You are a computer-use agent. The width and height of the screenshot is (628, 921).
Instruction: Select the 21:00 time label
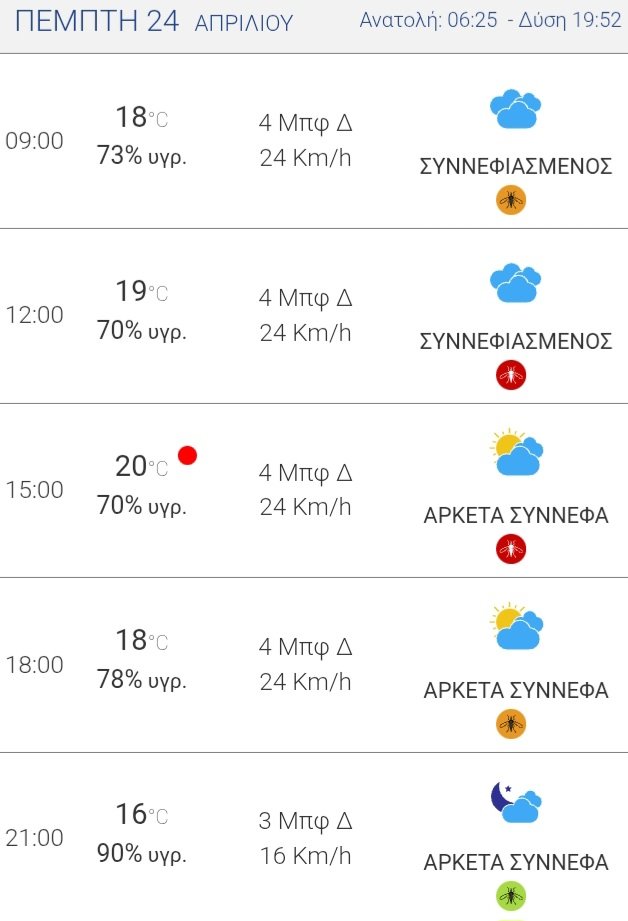click(34, 838)
